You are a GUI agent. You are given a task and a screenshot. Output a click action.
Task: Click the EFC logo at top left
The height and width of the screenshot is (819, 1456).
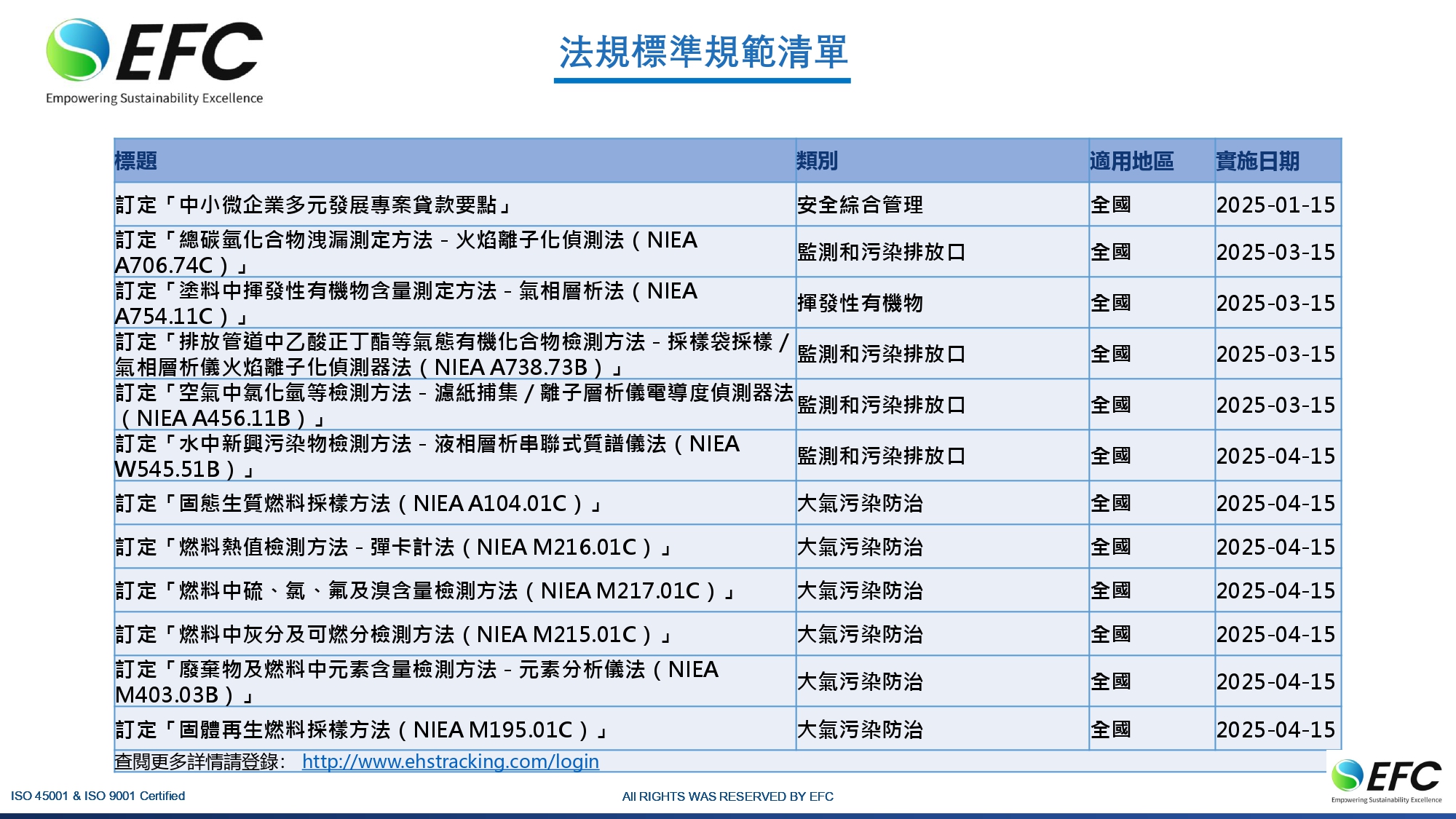pos(154,62)
